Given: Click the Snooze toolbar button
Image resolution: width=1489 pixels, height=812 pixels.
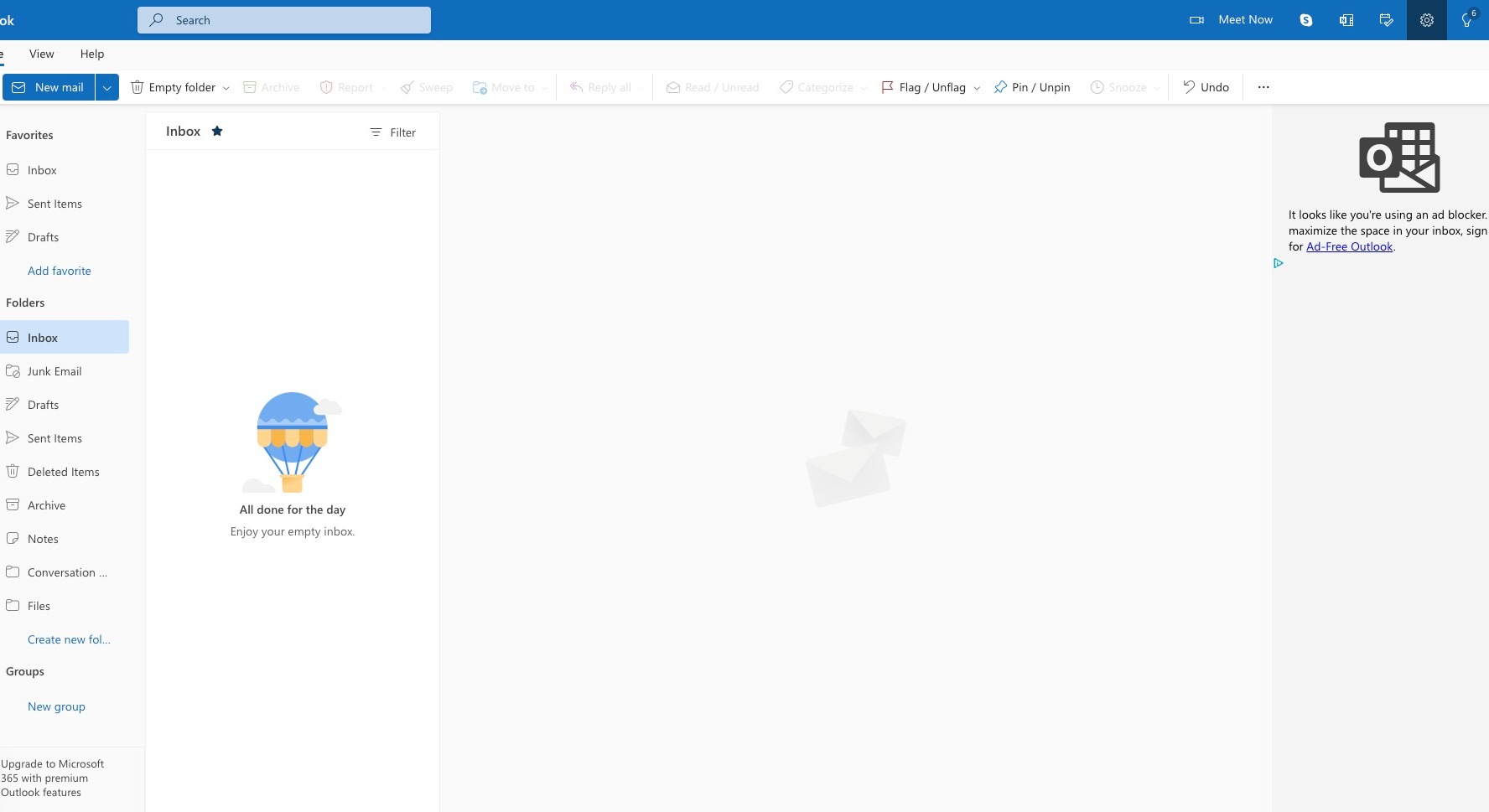Looking at the screenshot, I should coord(1118,87).
